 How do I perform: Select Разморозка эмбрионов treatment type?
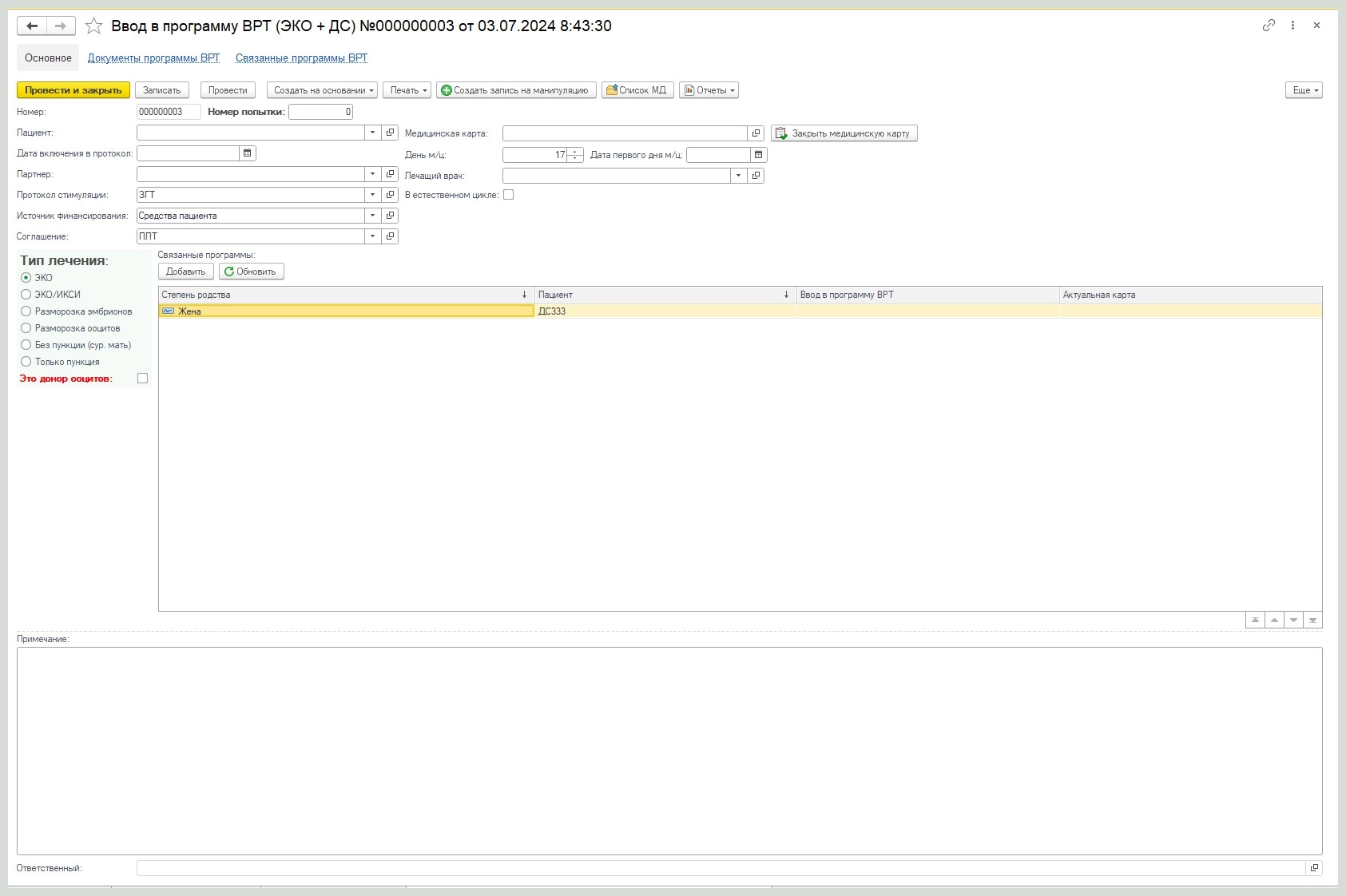(x=26, y=311)
